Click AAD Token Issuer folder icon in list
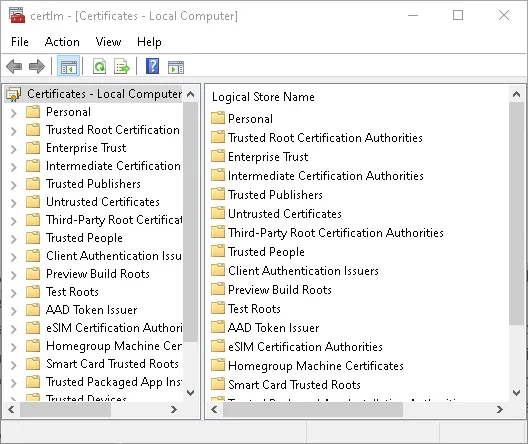 coord(218,327)
